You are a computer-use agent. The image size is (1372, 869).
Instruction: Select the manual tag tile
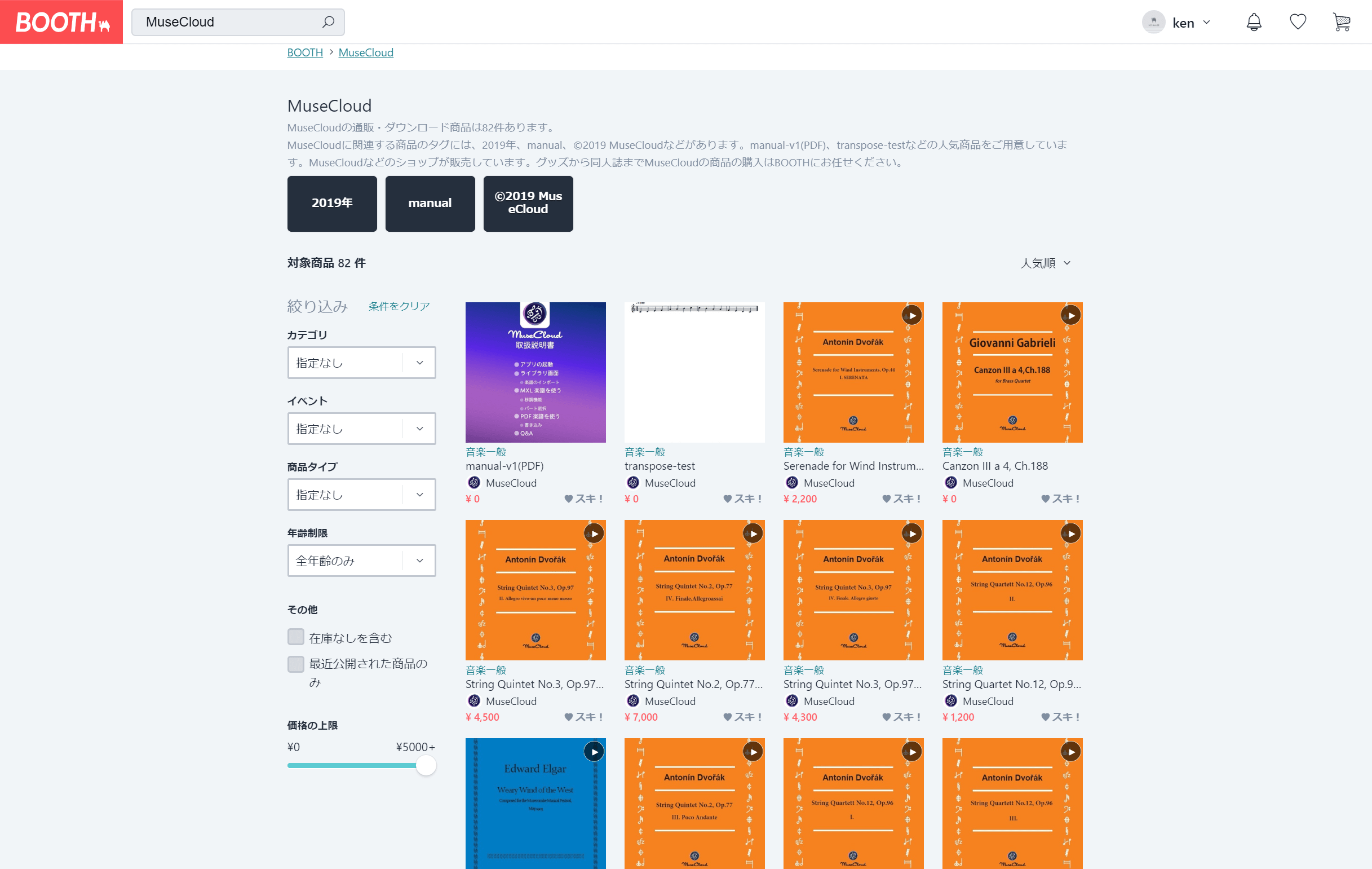pyautogui.click(x=430, y=204)
